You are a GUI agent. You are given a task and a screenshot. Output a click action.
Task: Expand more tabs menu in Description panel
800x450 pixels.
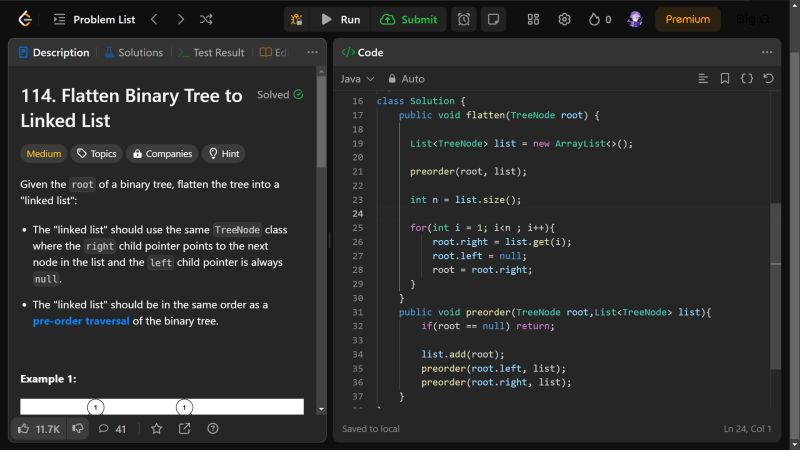click(312, 52)
